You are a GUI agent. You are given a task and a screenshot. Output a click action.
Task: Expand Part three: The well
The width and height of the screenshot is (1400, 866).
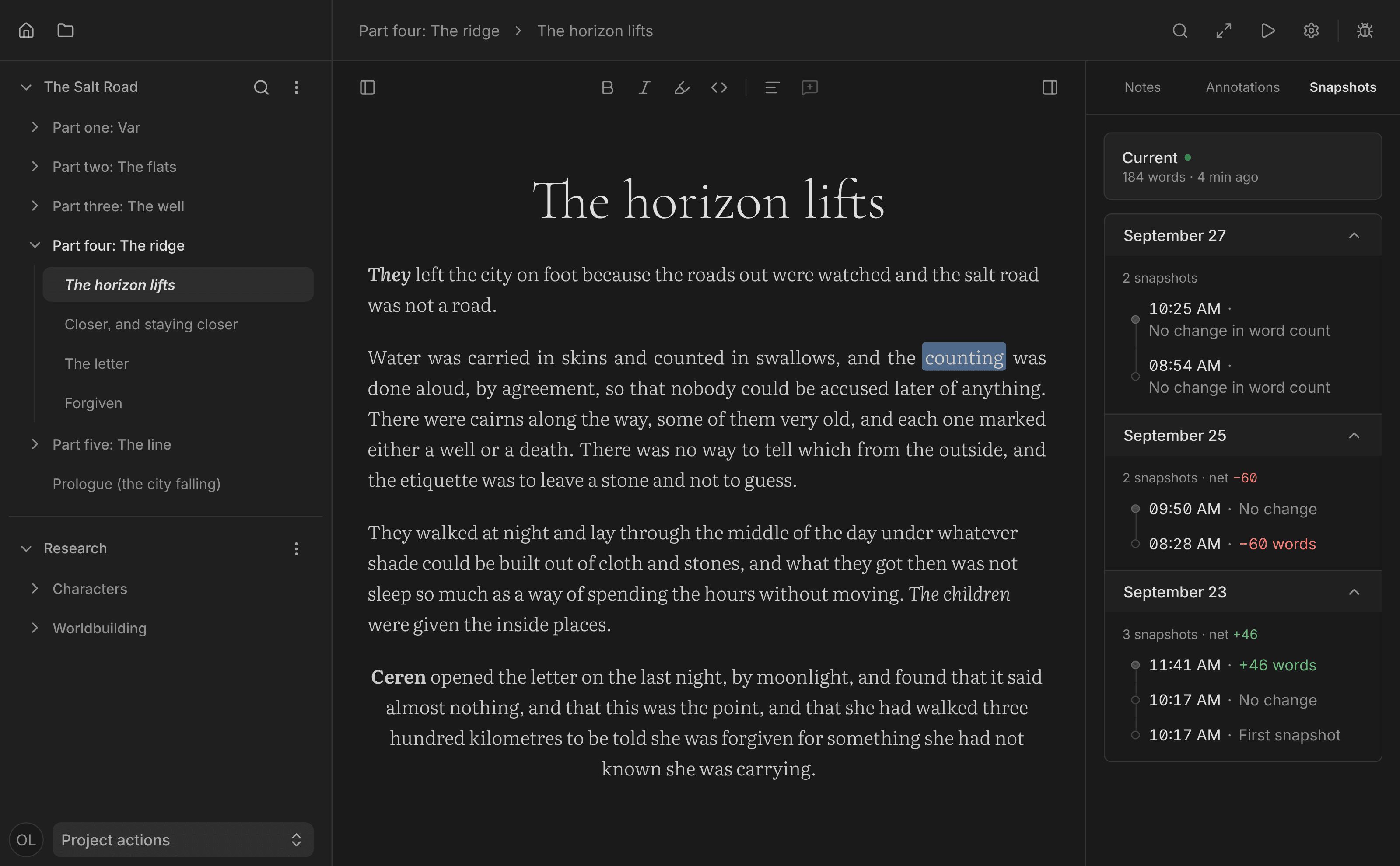(x=35, y=206)
